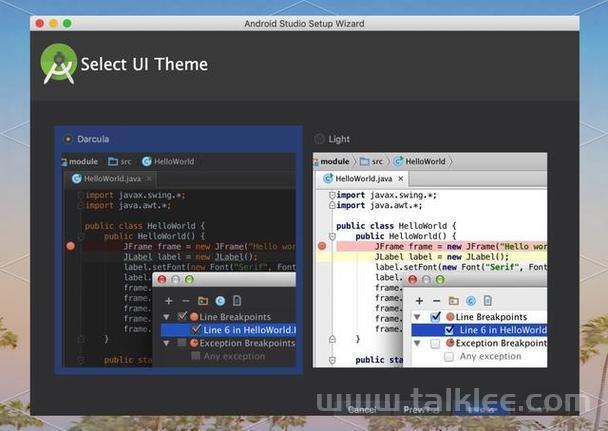Click the Previous button

click(421, 410)
